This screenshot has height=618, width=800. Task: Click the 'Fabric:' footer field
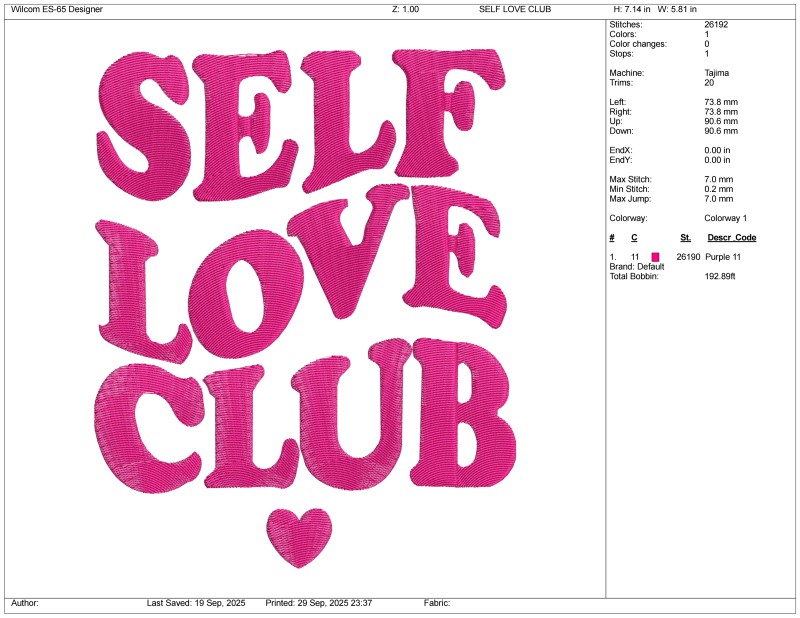(x=437, y=603)
